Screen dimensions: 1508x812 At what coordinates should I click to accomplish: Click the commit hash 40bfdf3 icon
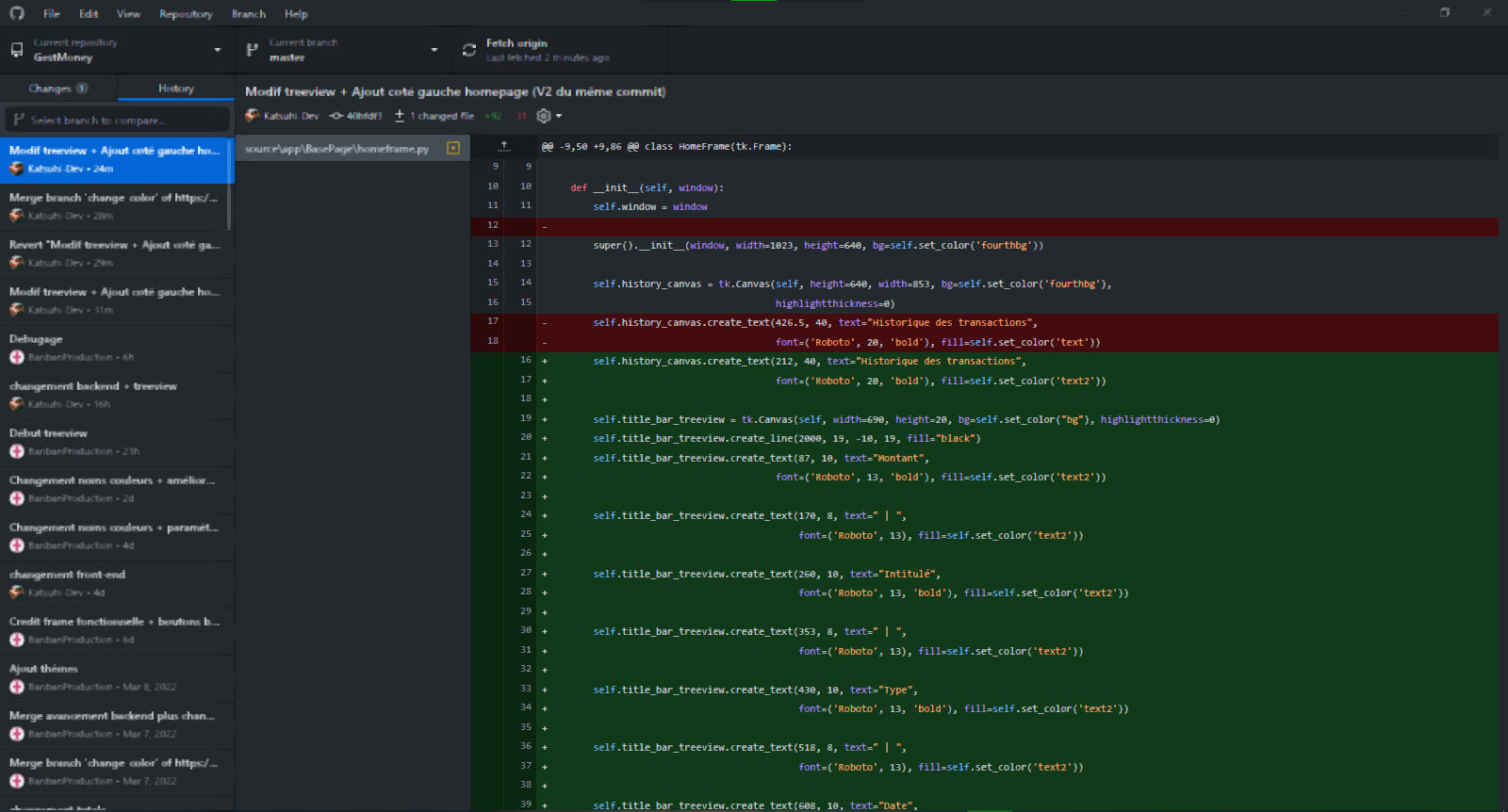(x=336, y=116)
